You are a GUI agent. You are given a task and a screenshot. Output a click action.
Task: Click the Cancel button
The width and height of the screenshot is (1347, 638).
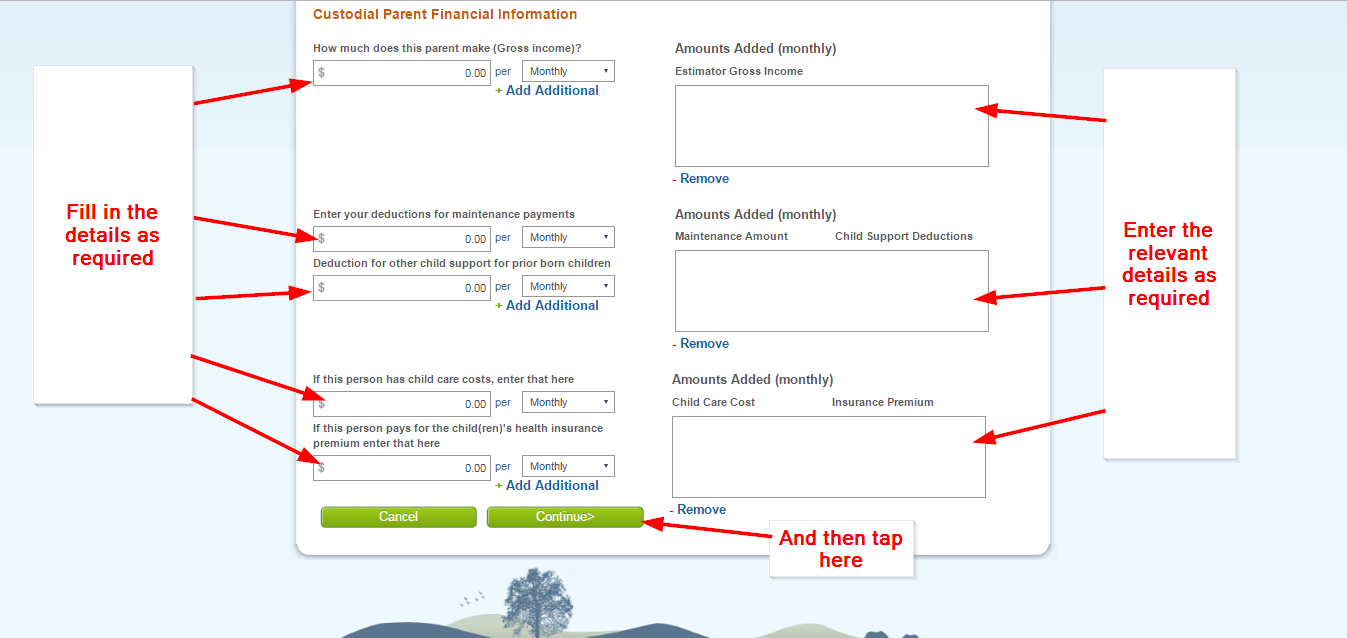click(x=399, y=517)
